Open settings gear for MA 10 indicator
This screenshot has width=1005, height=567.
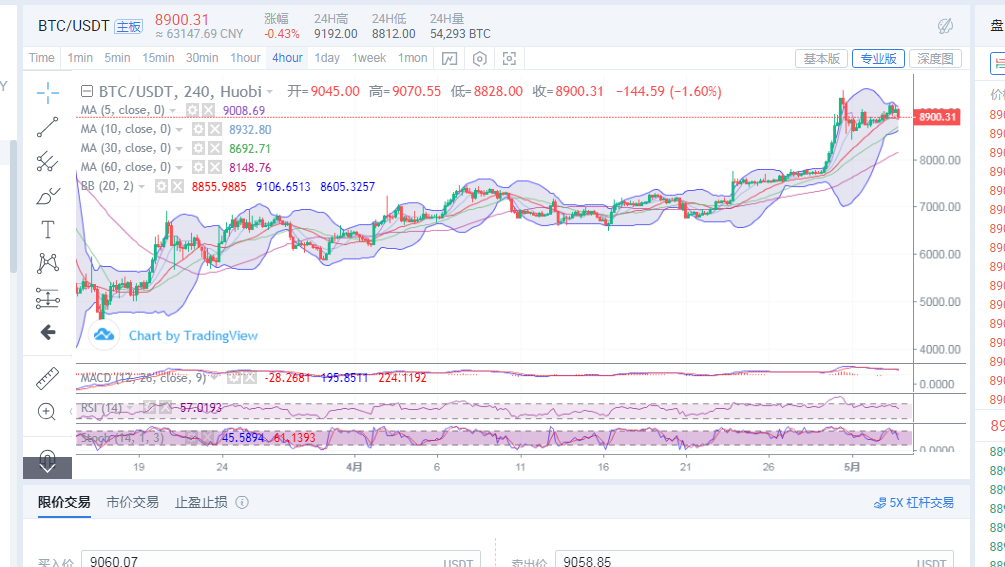[x=199, y=129]
